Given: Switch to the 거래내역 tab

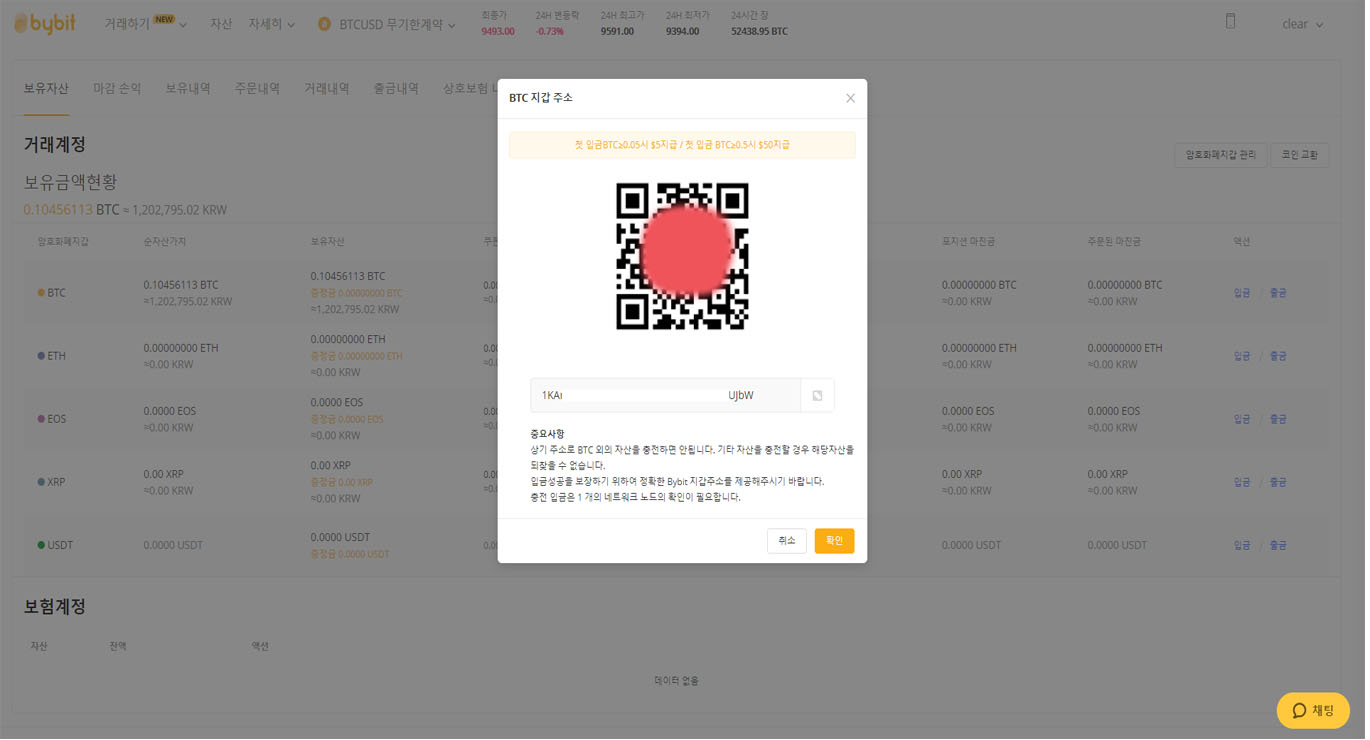Looking at the screenshot, I should pyautogui.click(x=327, y=88).
